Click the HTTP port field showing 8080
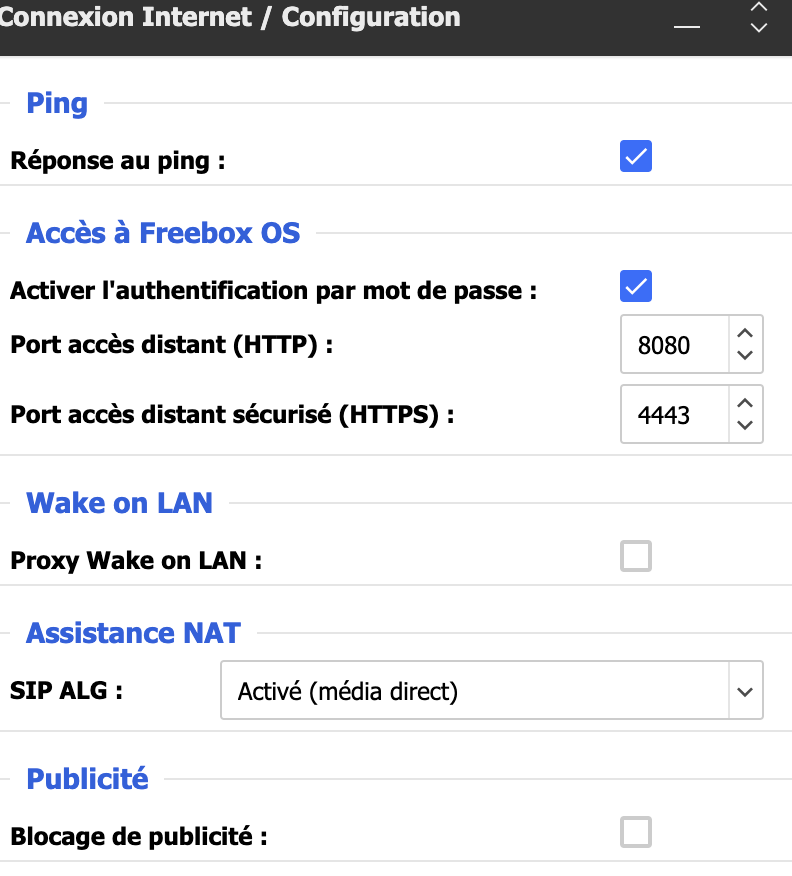The height and width of the screenshot is (876, 792). (x=672, y=345)
